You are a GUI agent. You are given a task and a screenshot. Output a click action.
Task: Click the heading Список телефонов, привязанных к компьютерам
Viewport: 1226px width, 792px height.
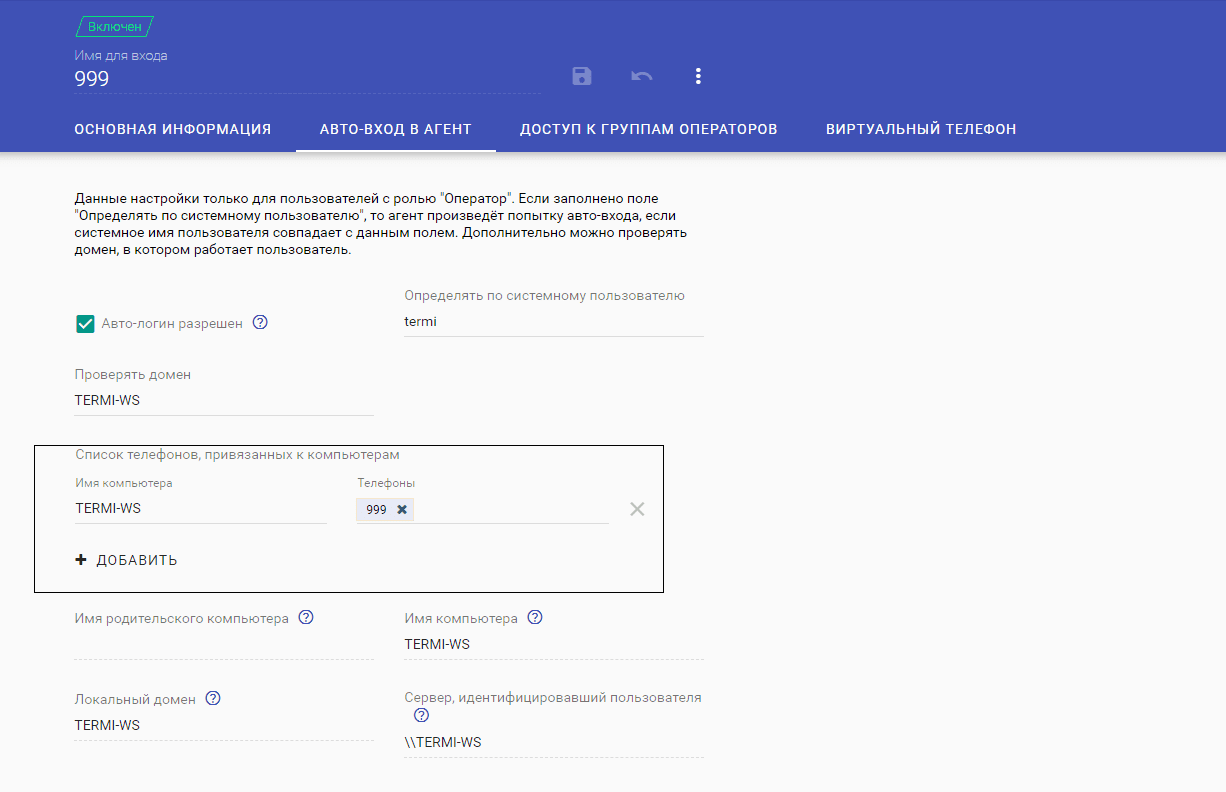coord(238,454)
